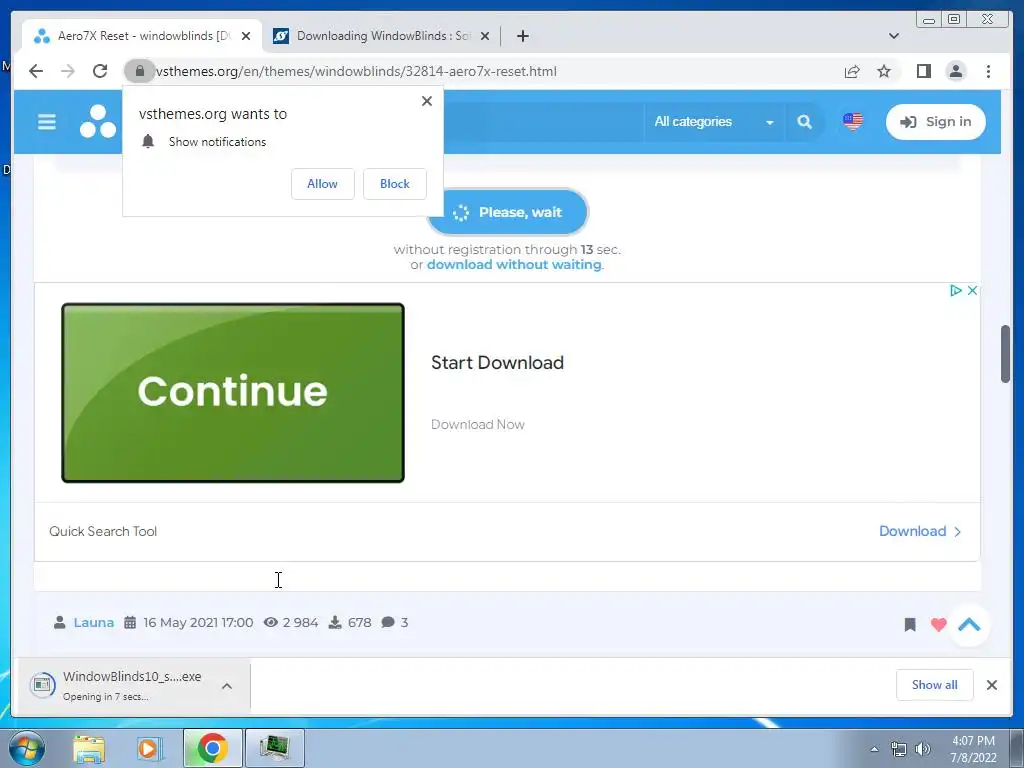Show hidden system tray icons
The image size is (1024, 768).
(874, 749)
